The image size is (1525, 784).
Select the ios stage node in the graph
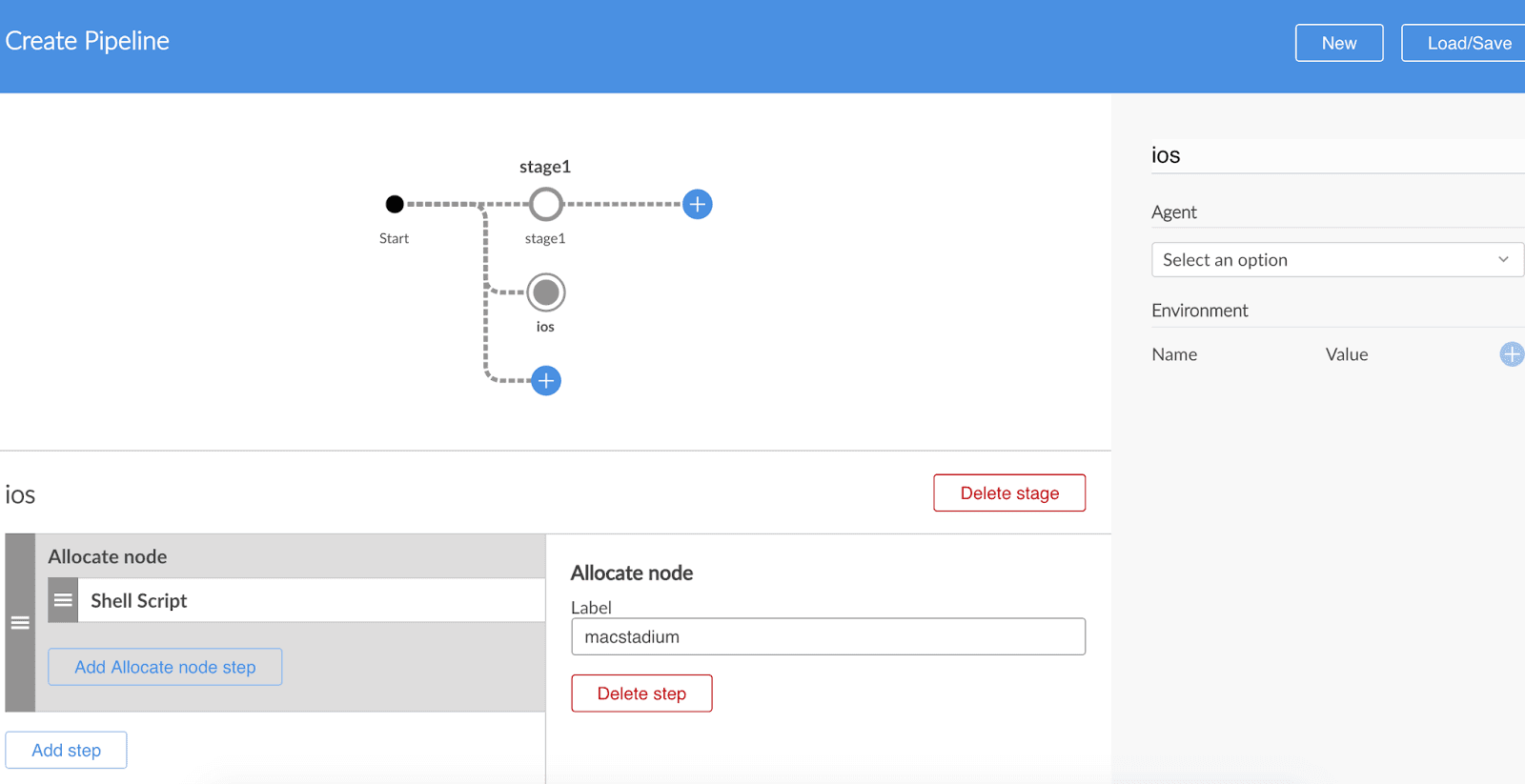pyautogui.click(x=545, y=292)
